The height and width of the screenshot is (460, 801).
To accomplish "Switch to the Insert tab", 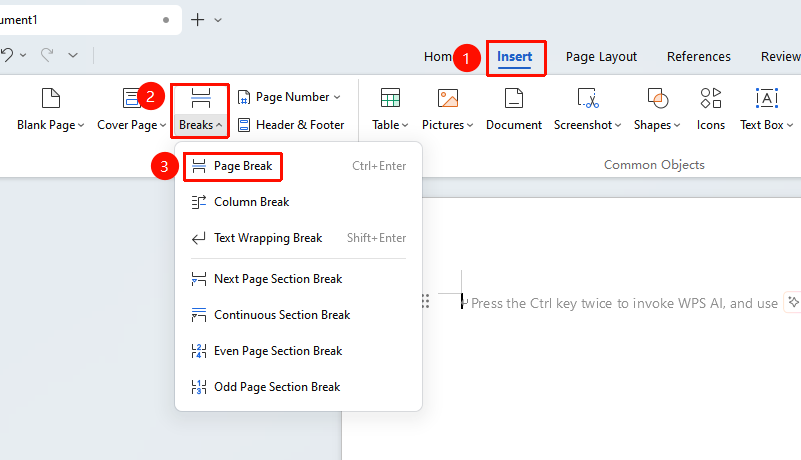I will 514,57.
